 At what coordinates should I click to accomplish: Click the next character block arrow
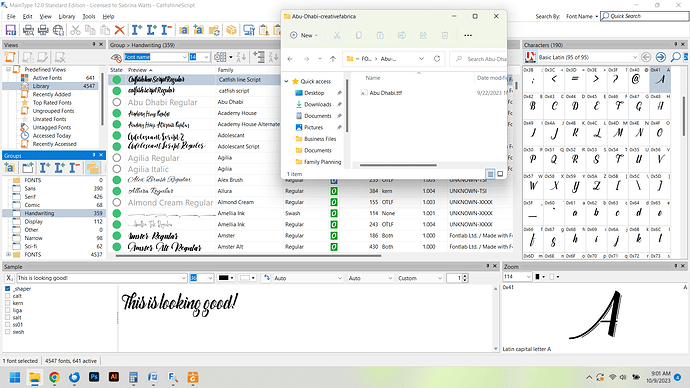tap(661, 57)
